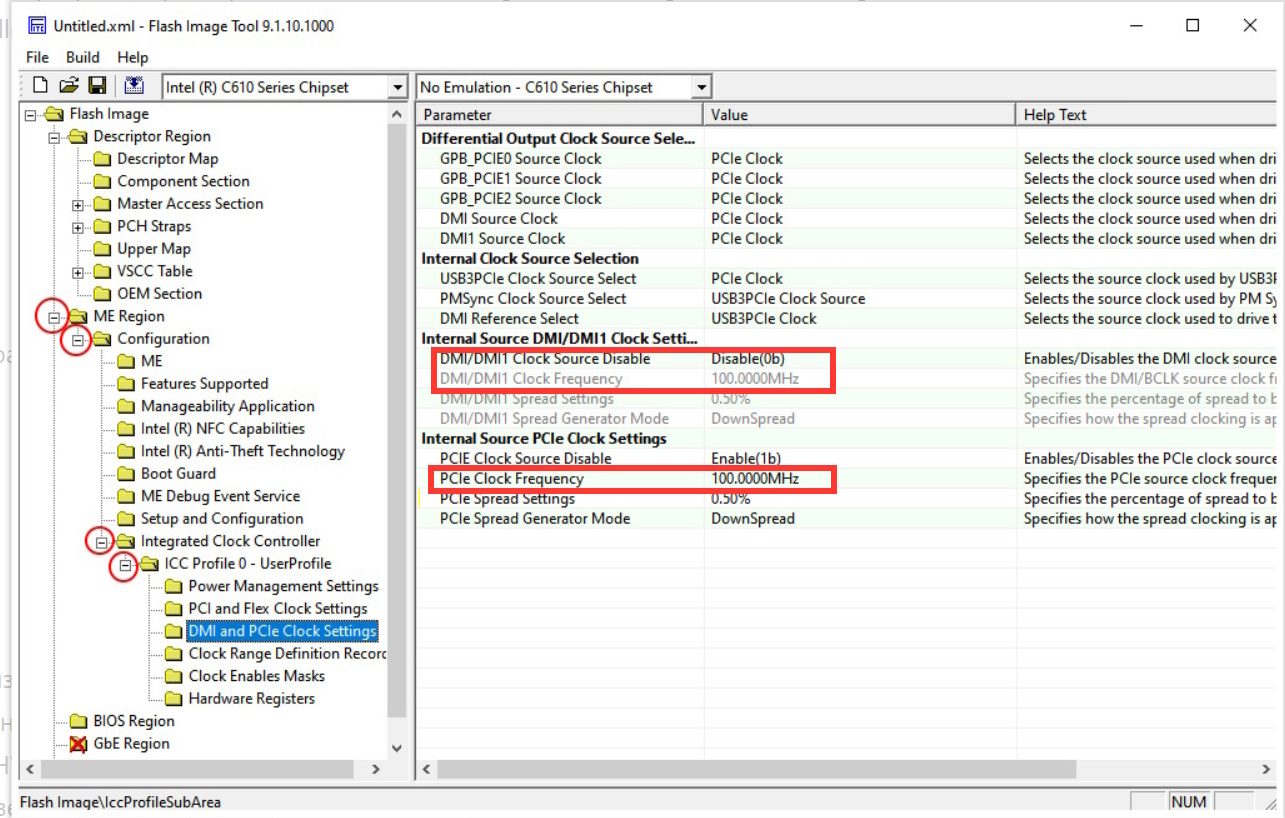Click the GPB_PCIE2 Source Clock parameter

pos(521,198)
